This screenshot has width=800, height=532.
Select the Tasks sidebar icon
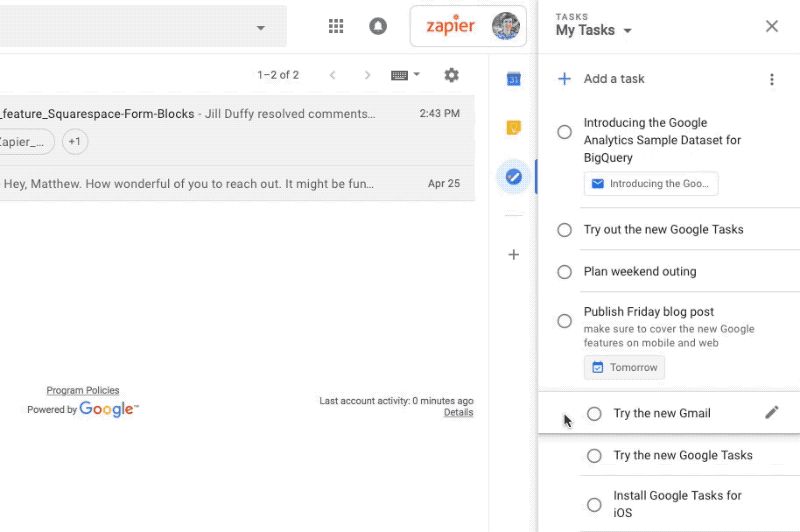[x=514, y=176]
